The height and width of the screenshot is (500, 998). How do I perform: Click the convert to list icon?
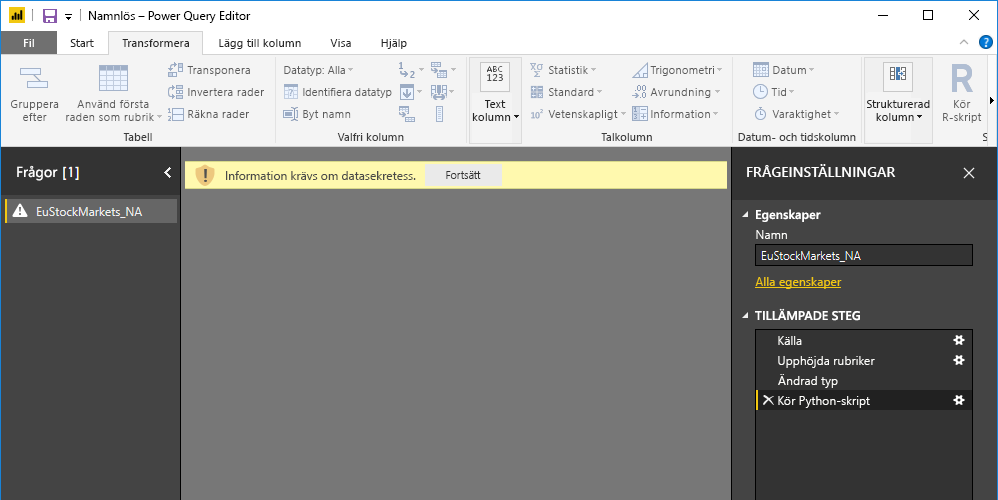439,115
